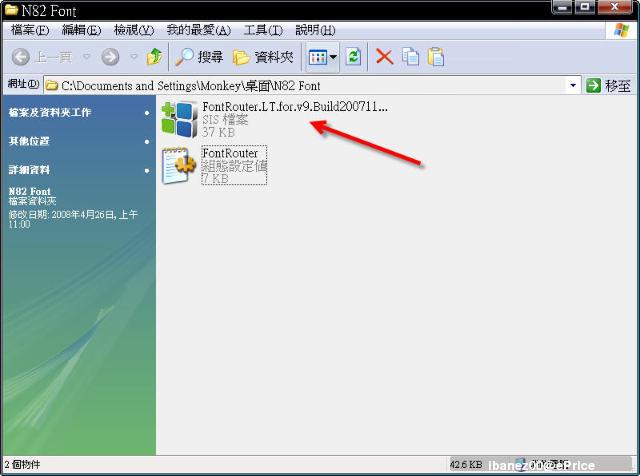The width and height of the screenshot is (640, 476).
Task: Click the 移至 Go button
Action: pos(608,85)
